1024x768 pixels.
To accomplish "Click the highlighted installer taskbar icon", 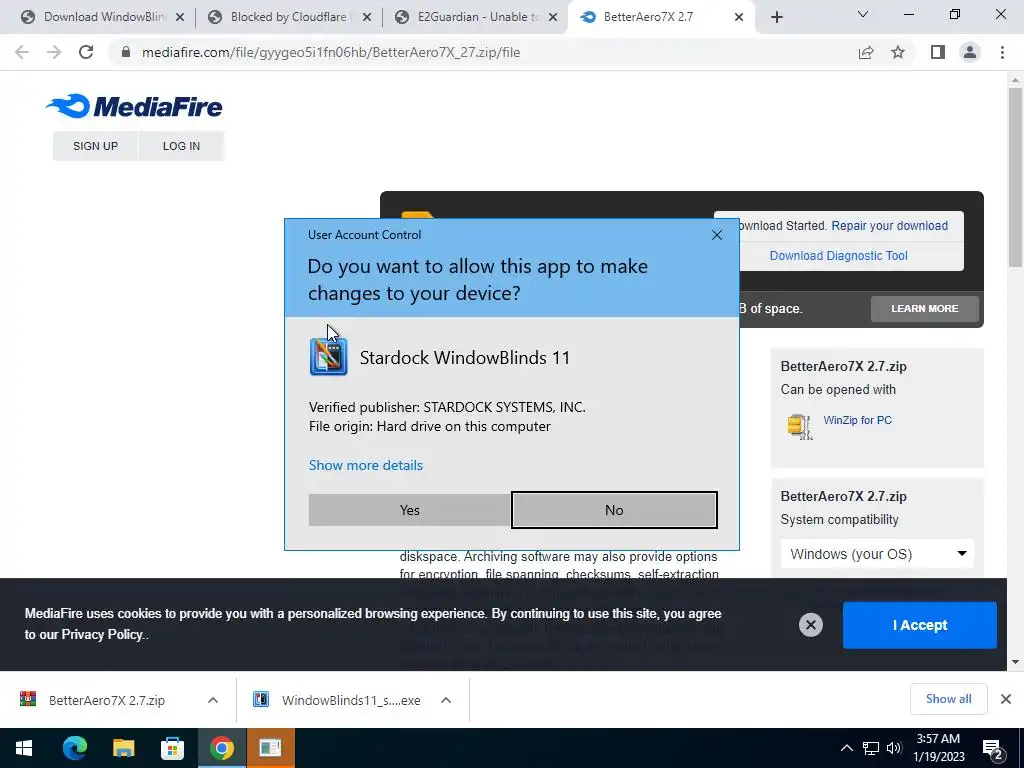I will 270,748.
